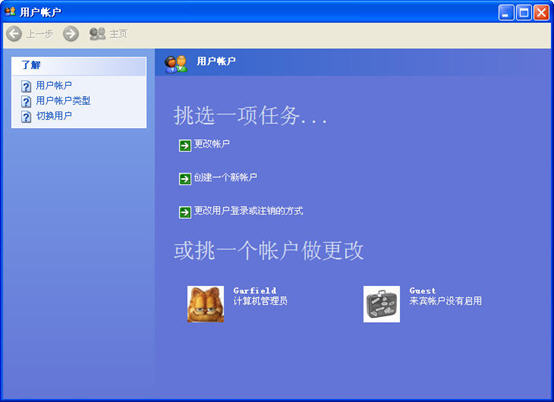Open the 更改帐户 task link
The image size is (554, 402).
212,144
